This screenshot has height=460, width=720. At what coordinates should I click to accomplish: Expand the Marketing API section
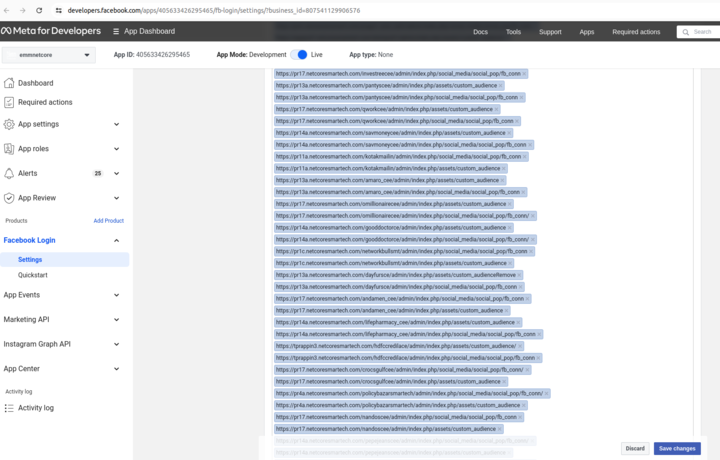(117, 320)
